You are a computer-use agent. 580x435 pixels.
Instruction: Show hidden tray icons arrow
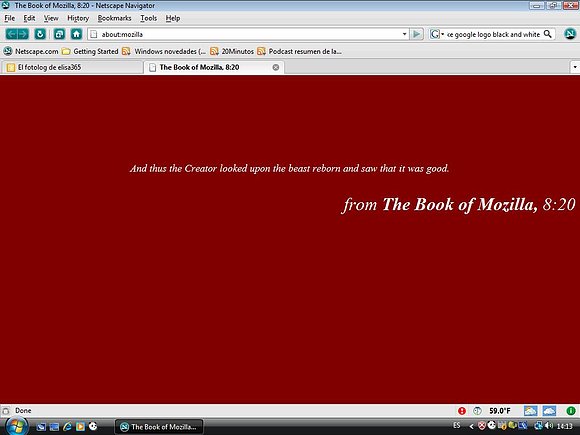[471, 426]
